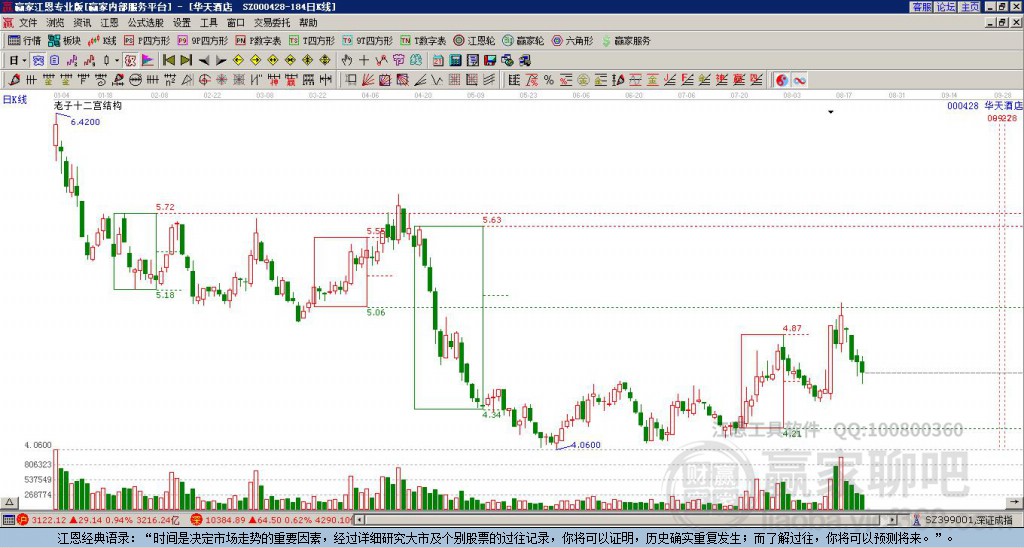Screen dimensions: 1024x548
Task: Click the 华天酒店 stock name label
Action: pyautogui.click(x=1003, y=106)
